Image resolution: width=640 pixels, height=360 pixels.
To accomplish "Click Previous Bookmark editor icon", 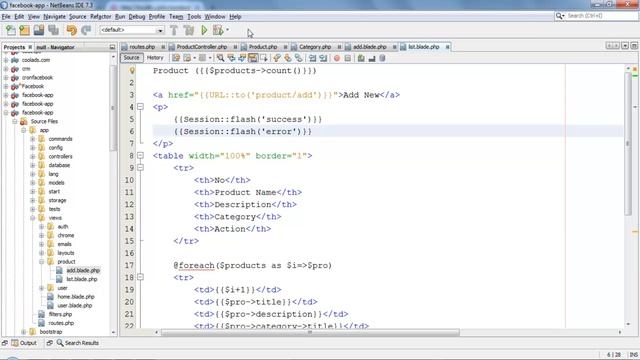I will (277, 58).
